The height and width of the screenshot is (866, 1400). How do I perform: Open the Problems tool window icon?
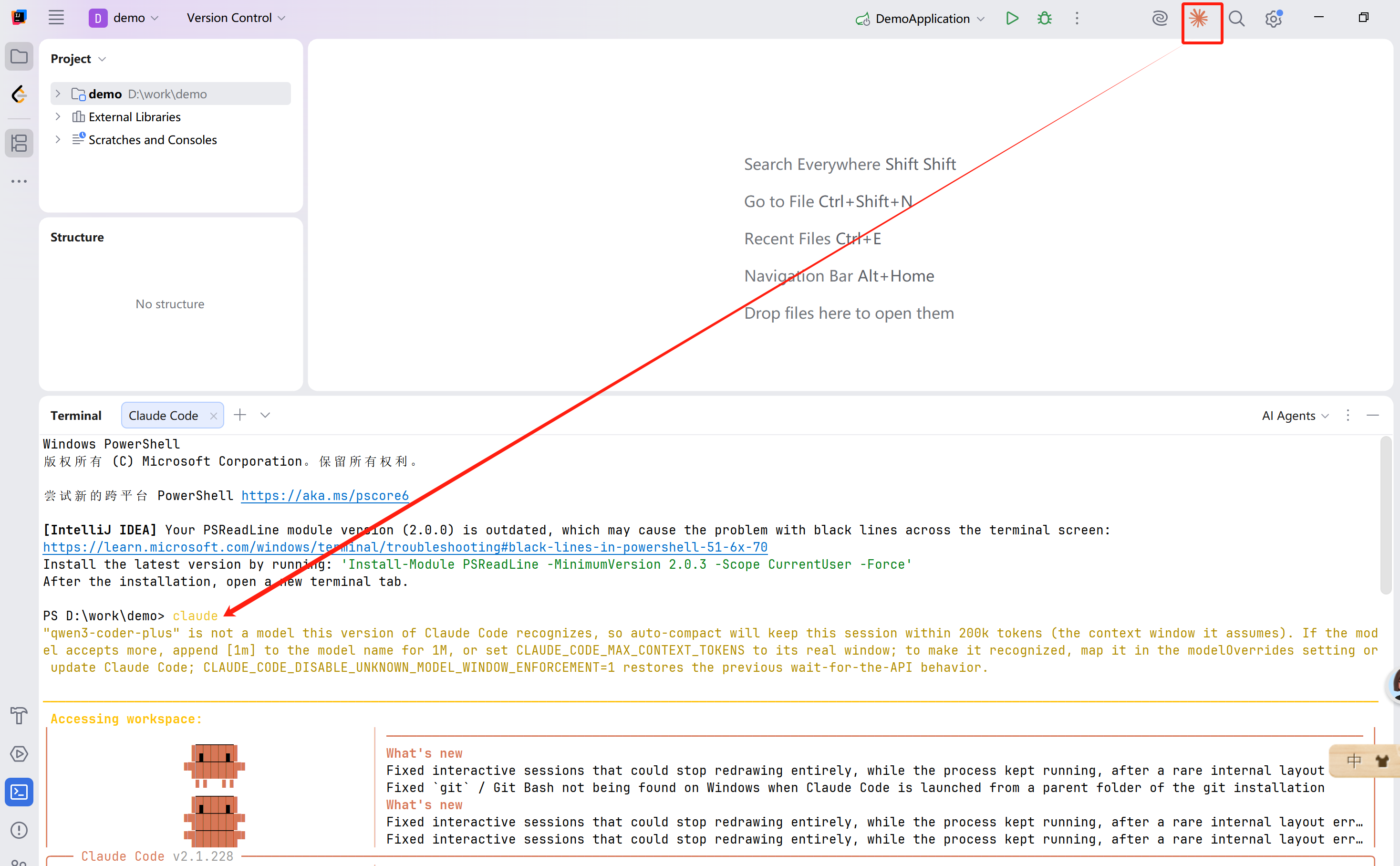click(19, 830)
